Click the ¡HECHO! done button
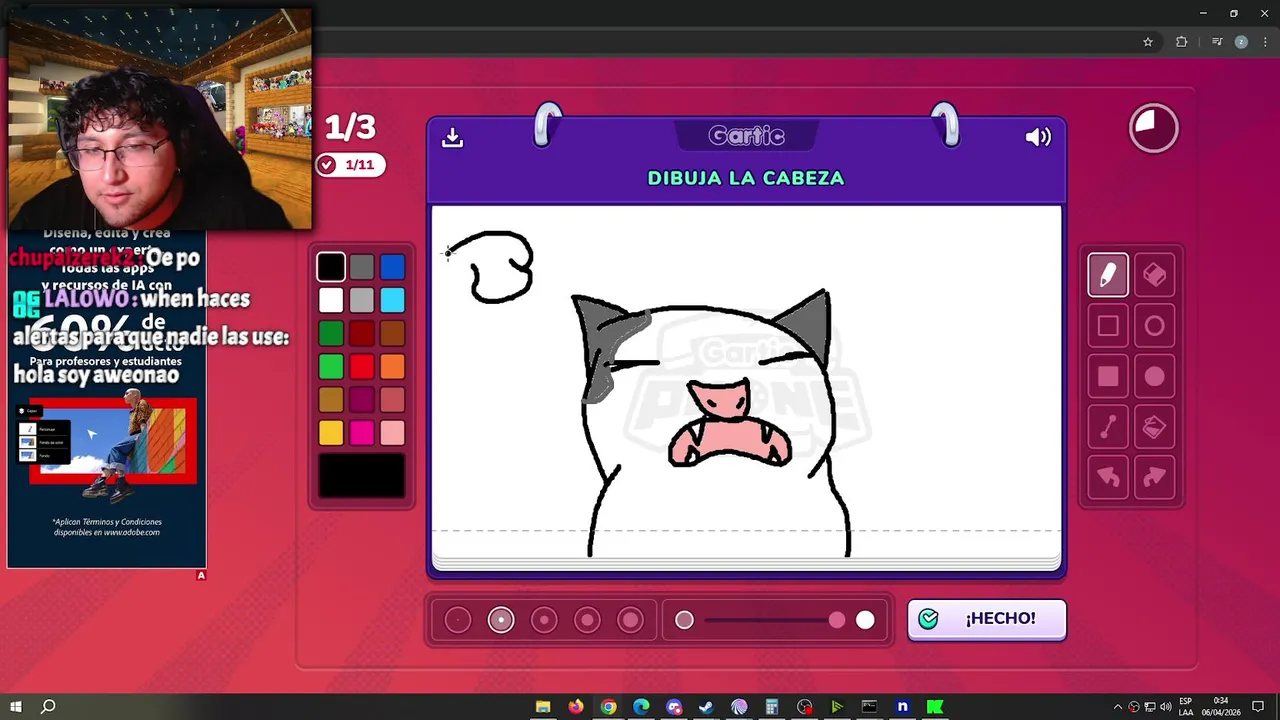1280x720 pixels. coord(987,619)
